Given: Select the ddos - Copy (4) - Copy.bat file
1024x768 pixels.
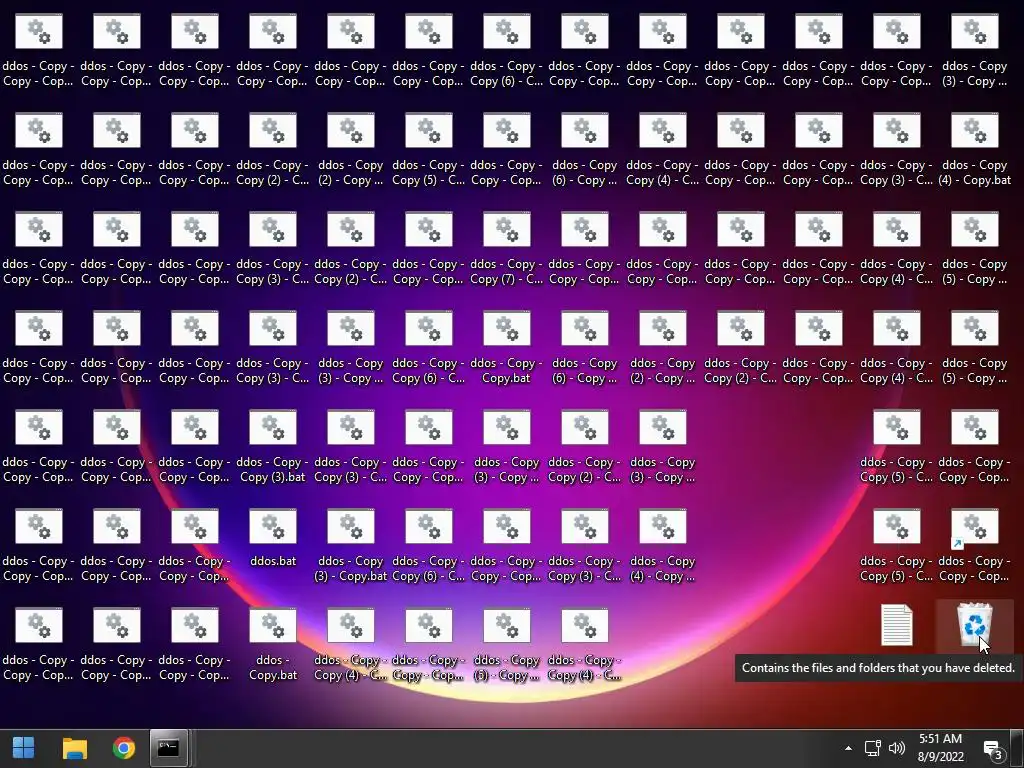Looking at the screenshot, I should (x=974, y=149).
